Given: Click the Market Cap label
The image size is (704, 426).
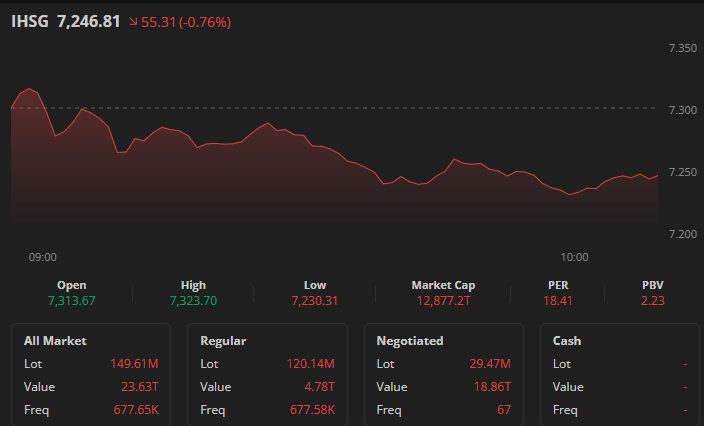Looking at the screenshot, I should (443, 285).
